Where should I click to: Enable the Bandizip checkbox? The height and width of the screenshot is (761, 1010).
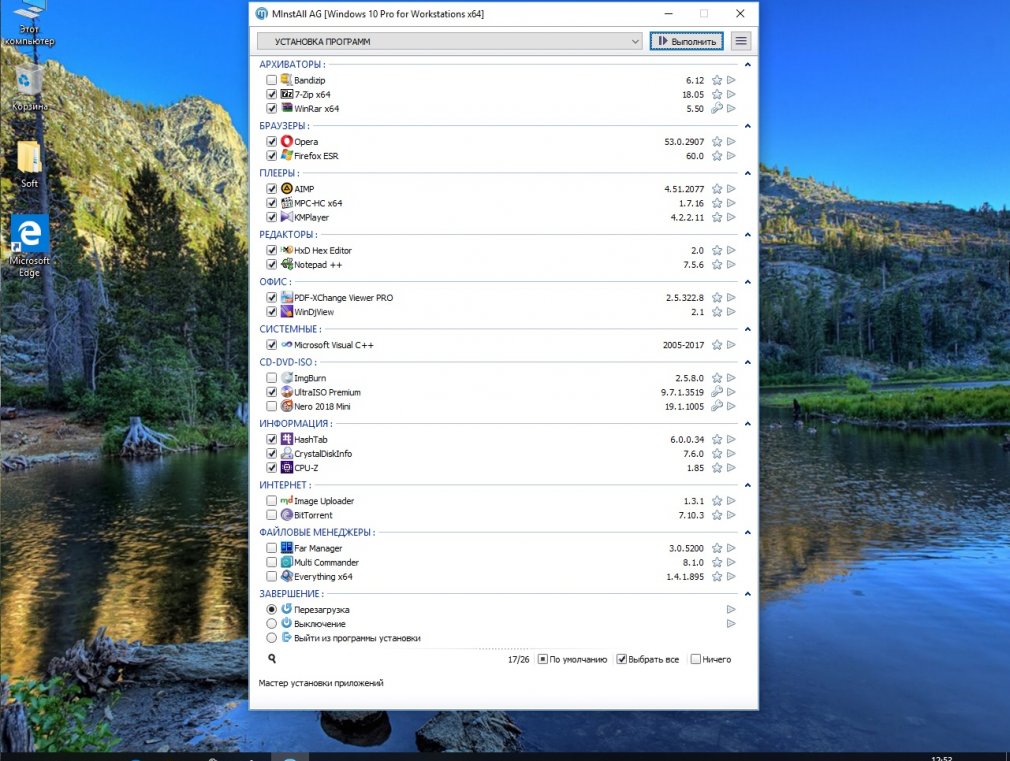pos(271,80)
